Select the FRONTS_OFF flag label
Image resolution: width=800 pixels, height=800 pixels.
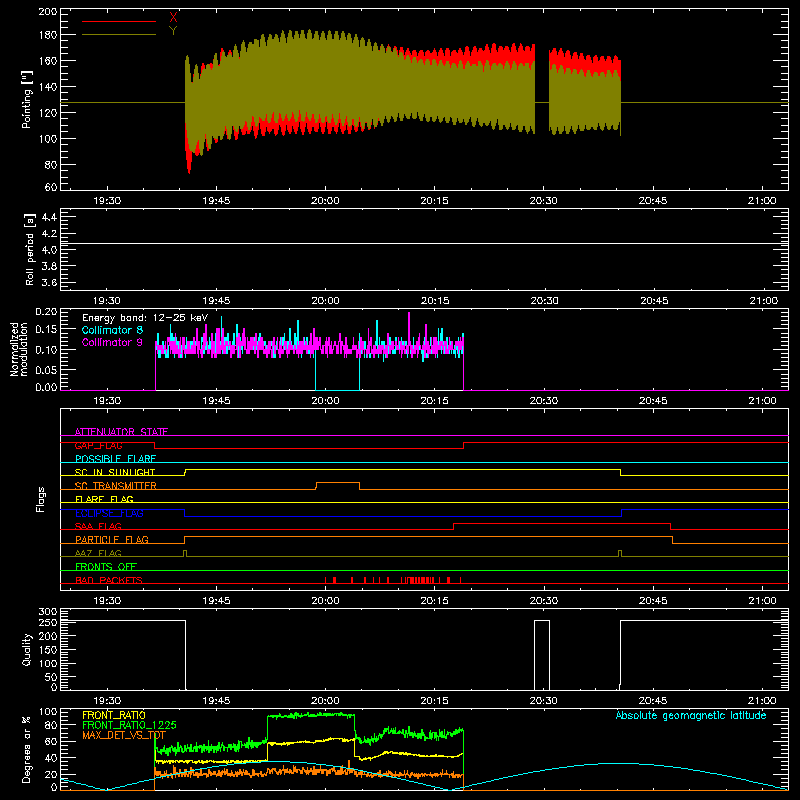[106, 566]
